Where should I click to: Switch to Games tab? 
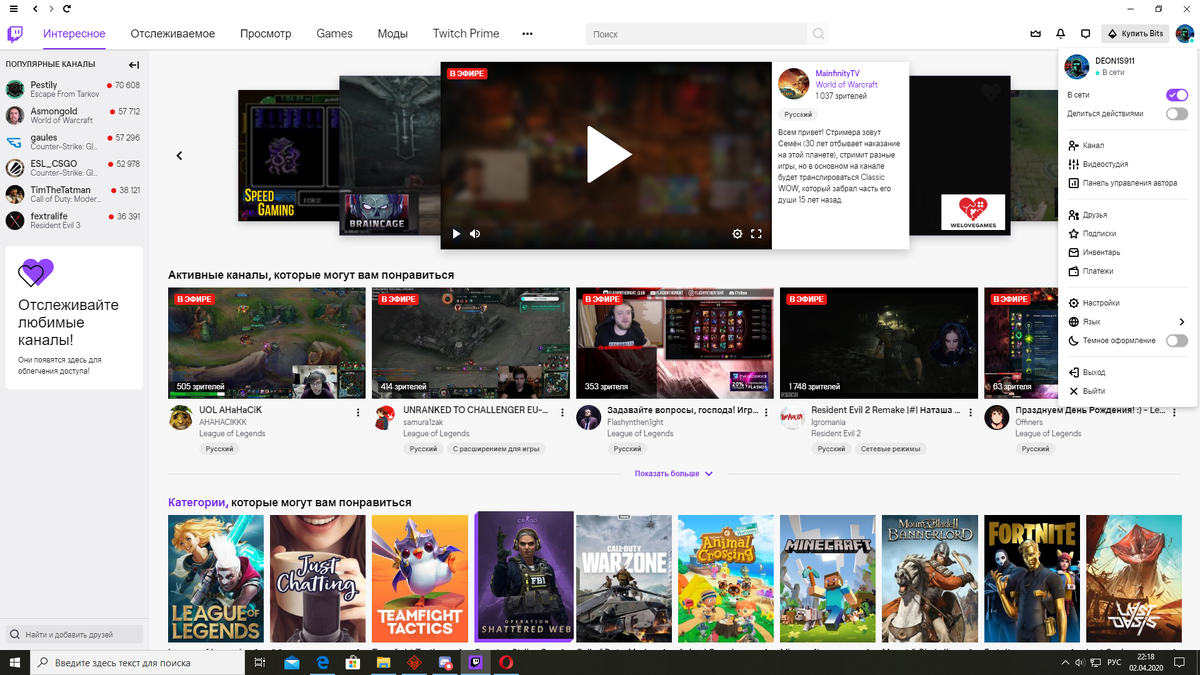click(335, 34)
